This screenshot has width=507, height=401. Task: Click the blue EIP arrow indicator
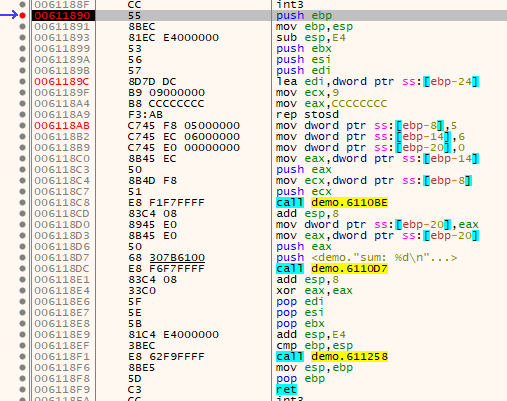point(9,15)
